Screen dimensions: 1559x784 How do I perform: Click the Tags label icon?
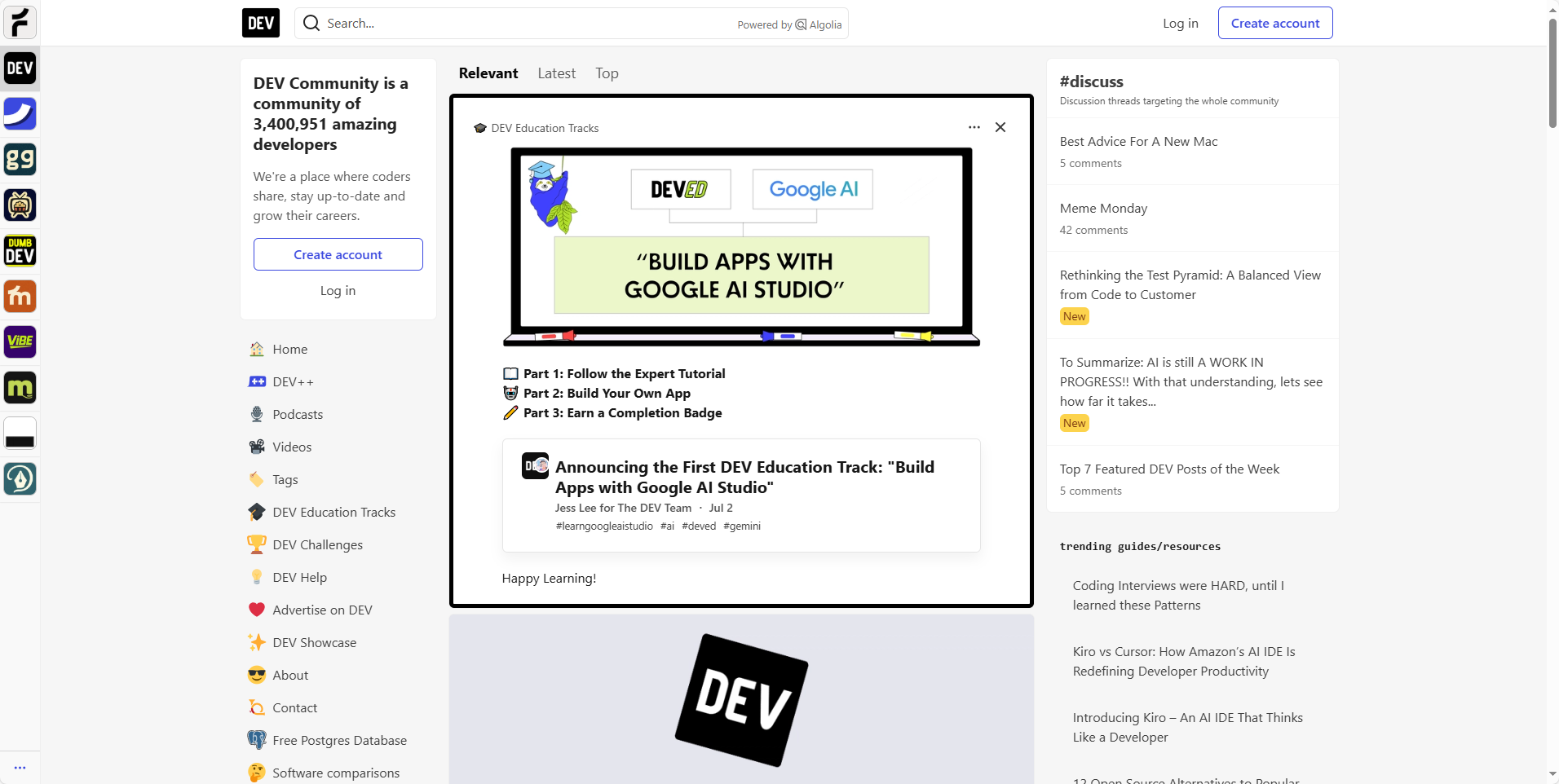pyautogui.click(x=257, y=479)
